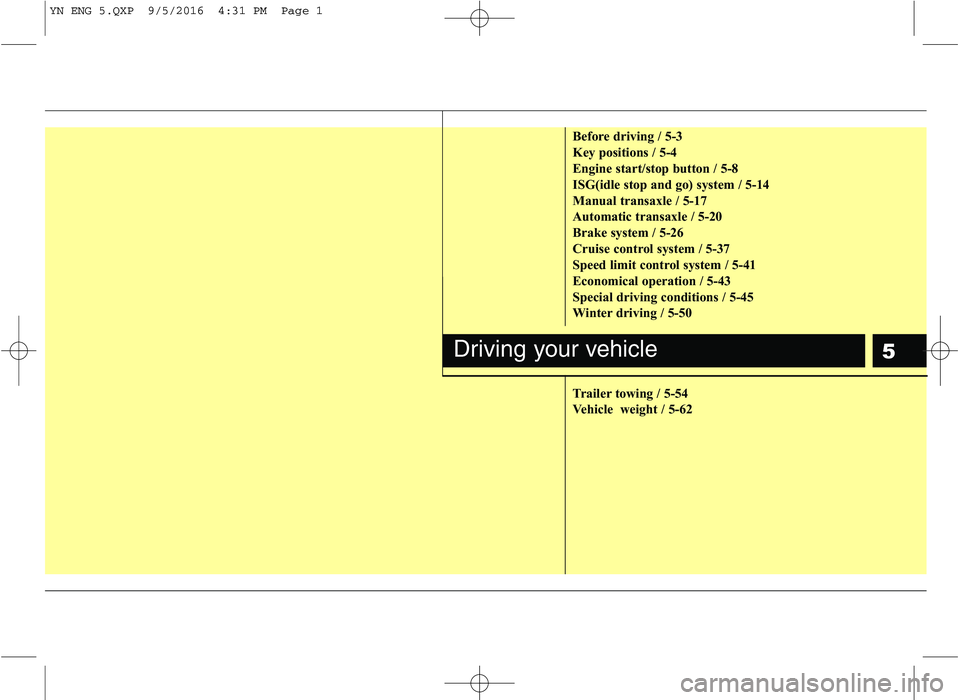Select Engine start/stop button / 5-8 entry

tap(655, 169)
